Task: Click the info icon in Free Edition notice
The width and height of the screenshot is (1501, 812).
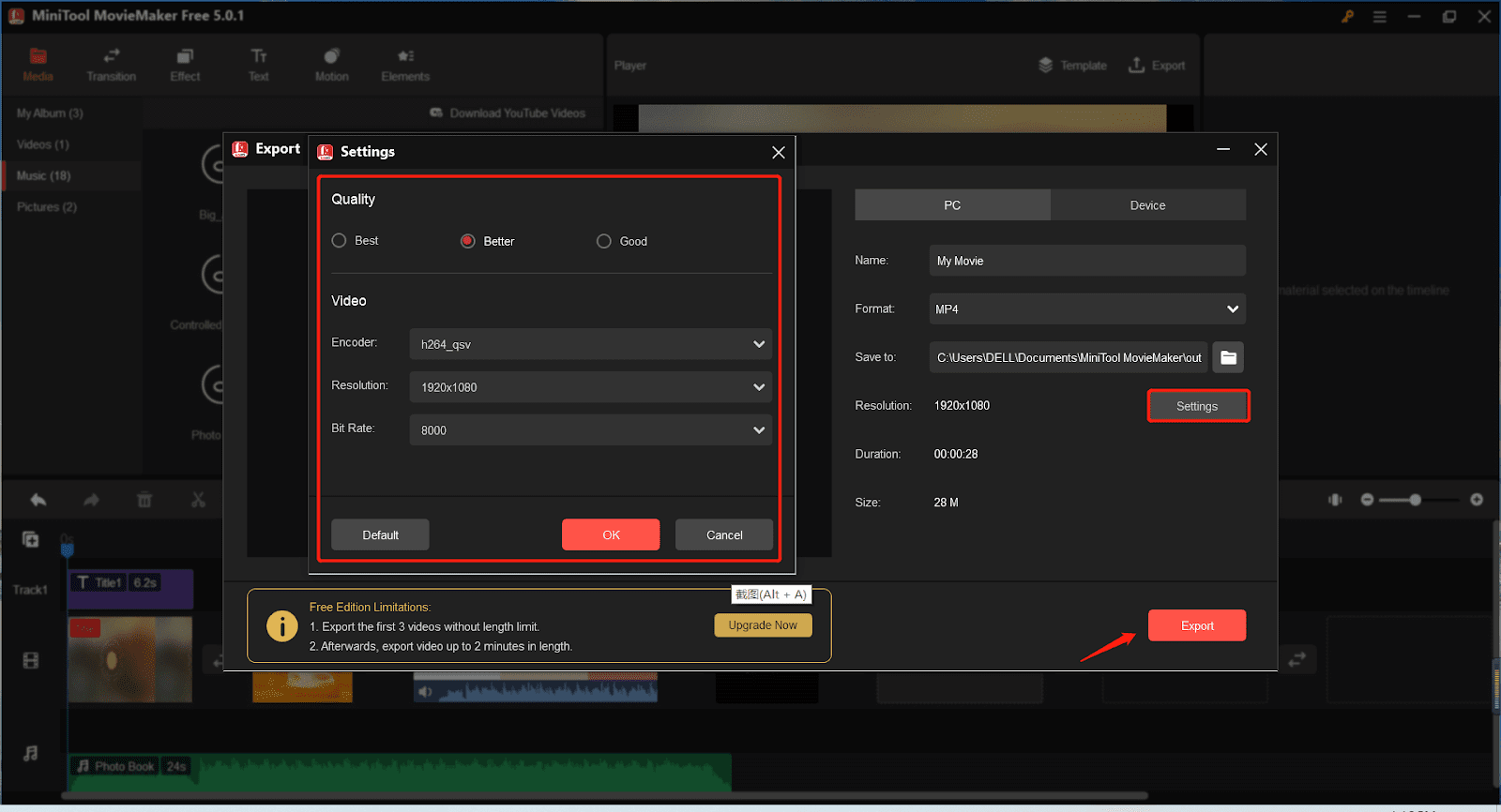Action: [282, 625]
